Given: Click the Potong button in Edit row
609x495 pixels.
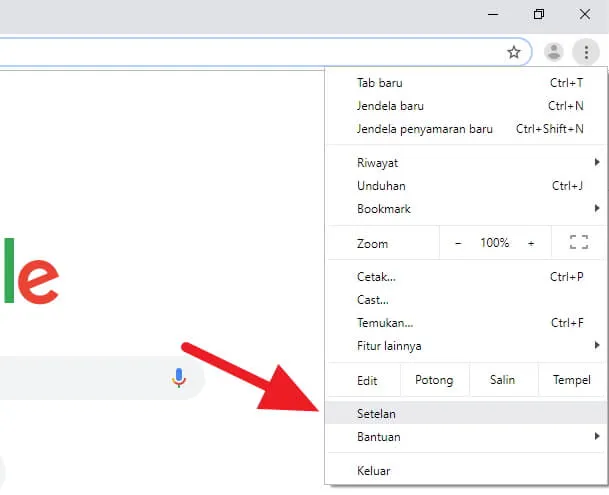Looking at the screenshot, I should pos(434,380).
